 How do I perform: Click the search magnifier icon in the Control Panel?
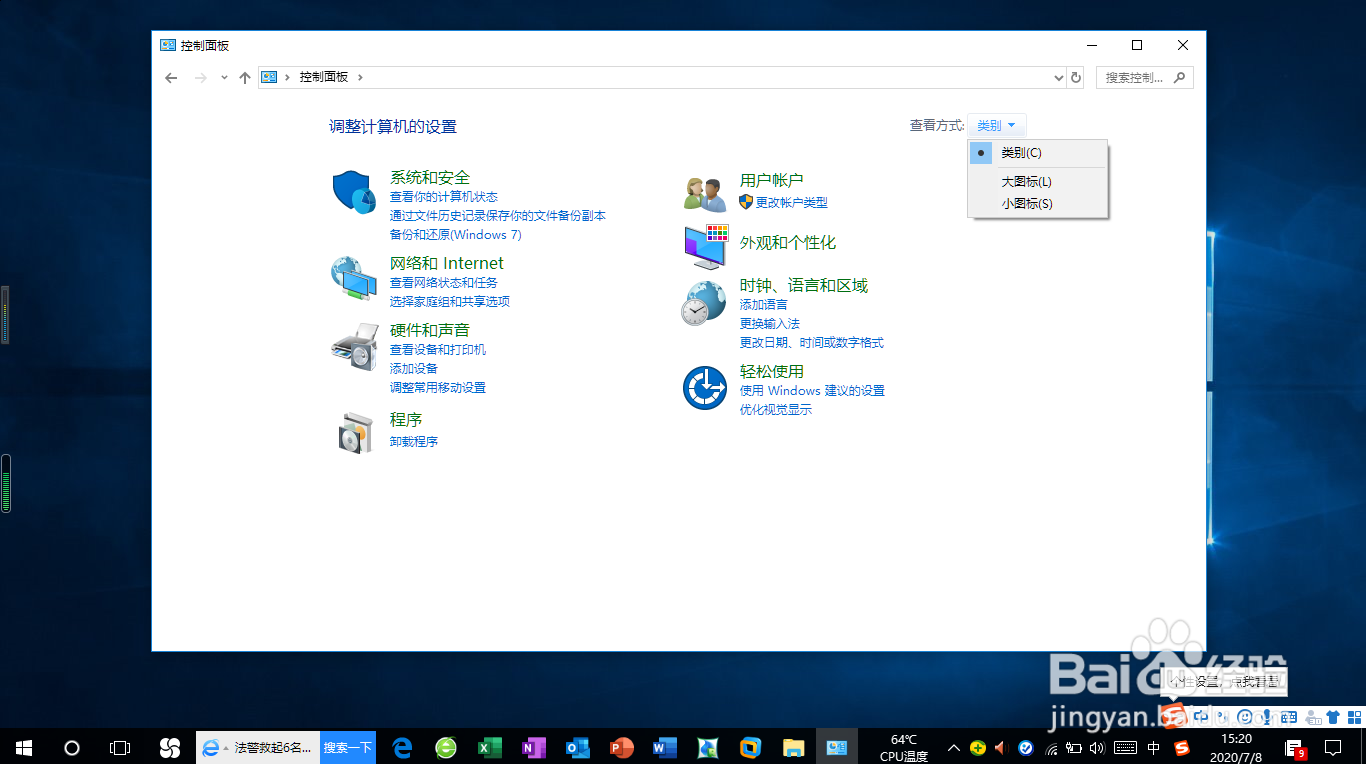tap(1180, 77)
